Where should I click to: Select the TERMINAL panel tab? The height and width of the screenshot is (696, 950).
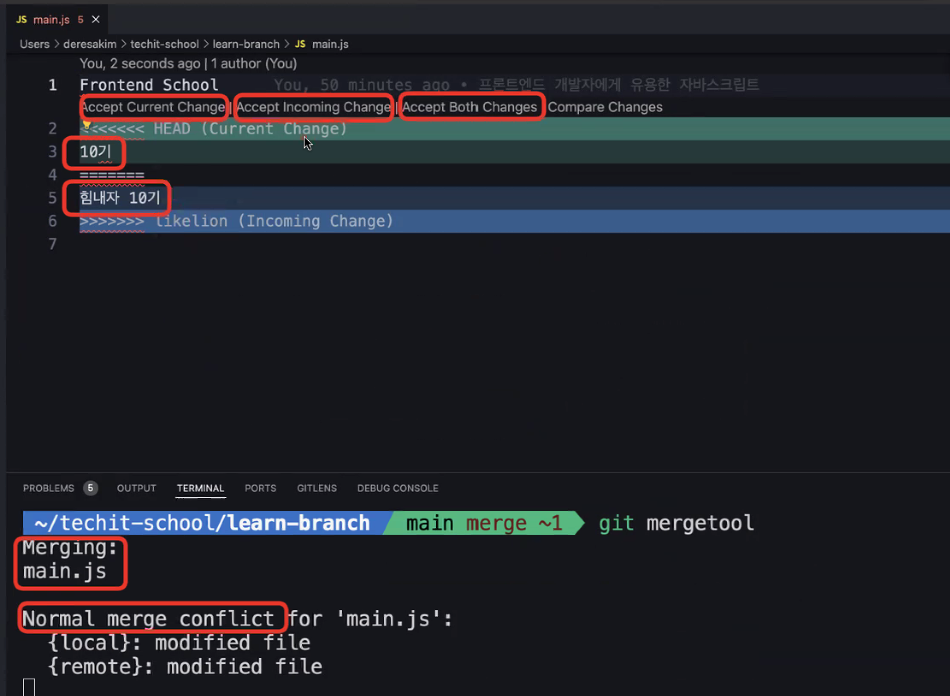(201, 488)
